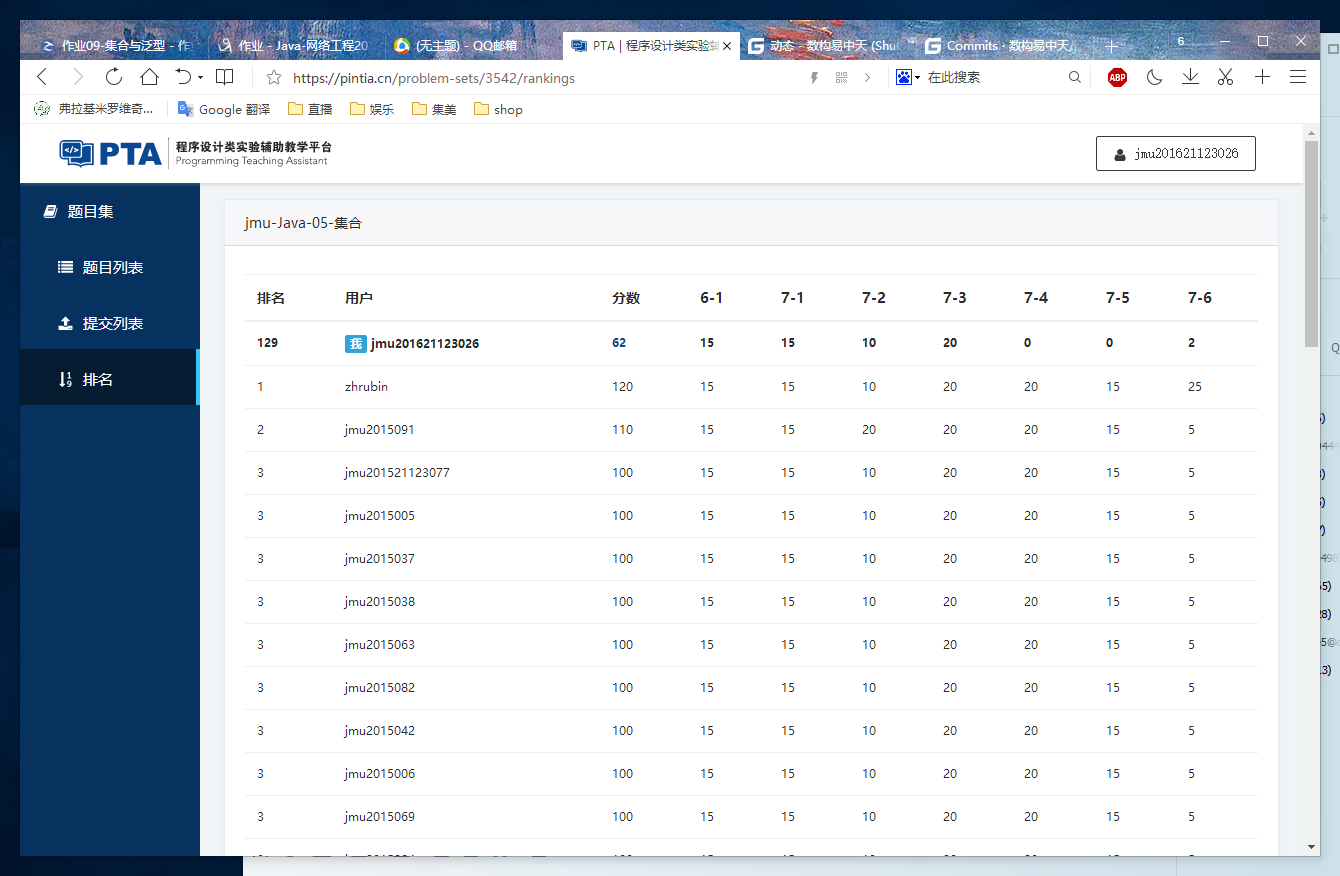Bookmark this page with the star icon

pos(273,77)
